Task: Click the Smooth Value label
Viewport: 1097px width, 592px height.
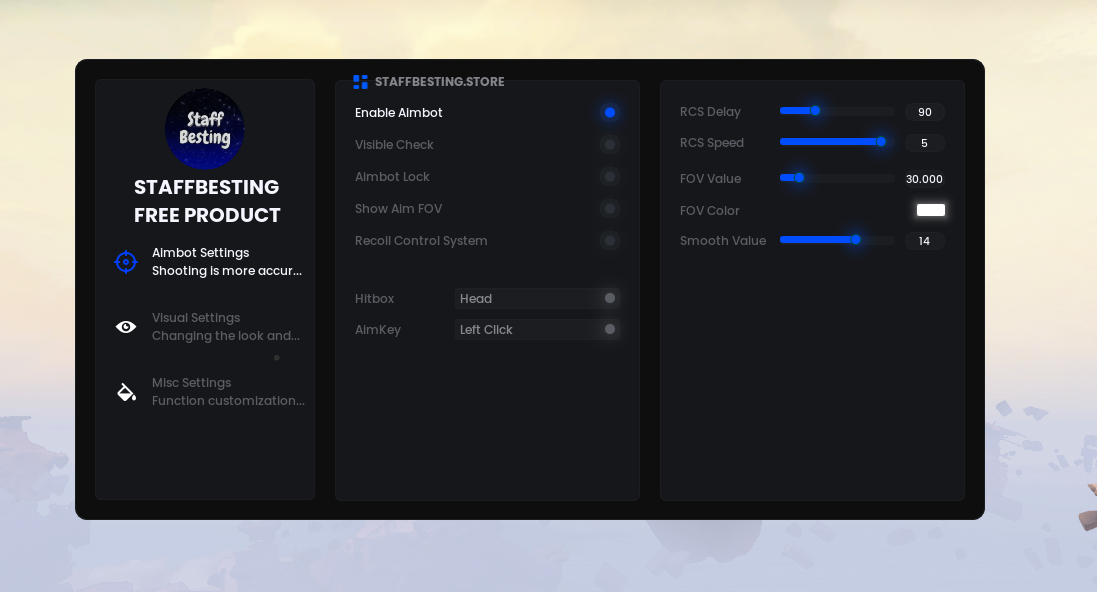Action: coord(723,241)
